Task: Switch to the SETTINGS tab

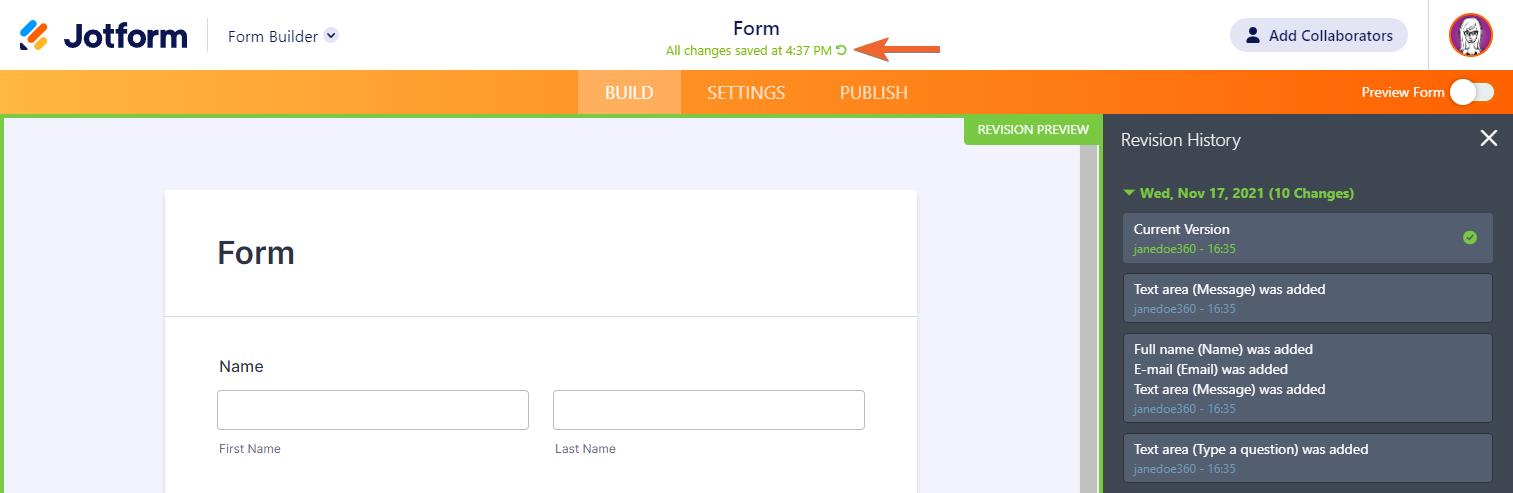Action: [x=746, y=93]
